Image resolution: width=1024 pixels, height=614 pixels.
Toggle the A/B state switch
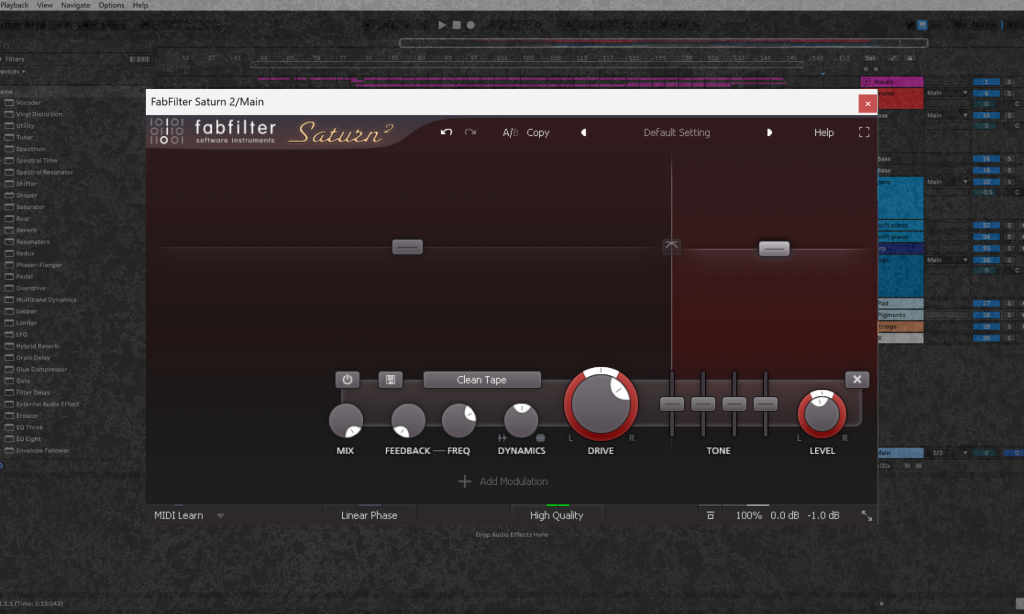click(x=510, y=132)
